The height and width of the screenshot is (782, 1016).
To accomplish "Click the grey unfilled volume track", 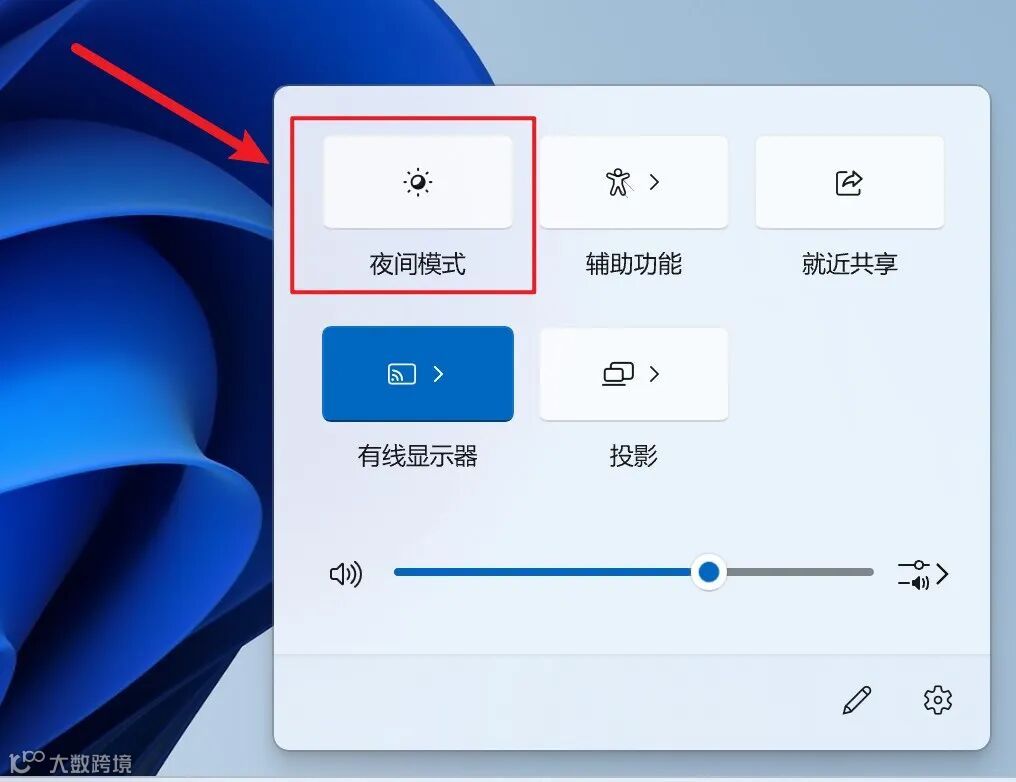I will click(x=800, y=572).
